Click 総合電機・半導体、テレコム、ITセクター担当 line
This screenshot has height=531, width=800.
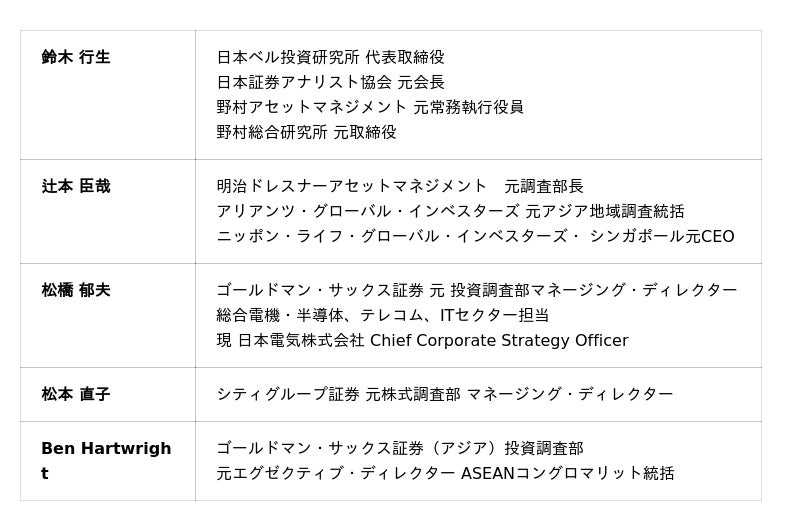click(x=382, y=315)
